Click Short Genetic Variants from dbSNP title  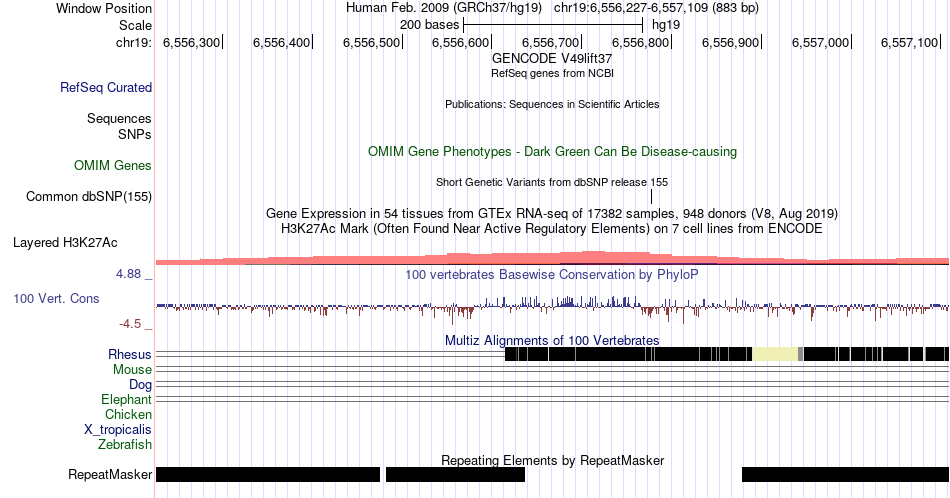click(552, 182)
